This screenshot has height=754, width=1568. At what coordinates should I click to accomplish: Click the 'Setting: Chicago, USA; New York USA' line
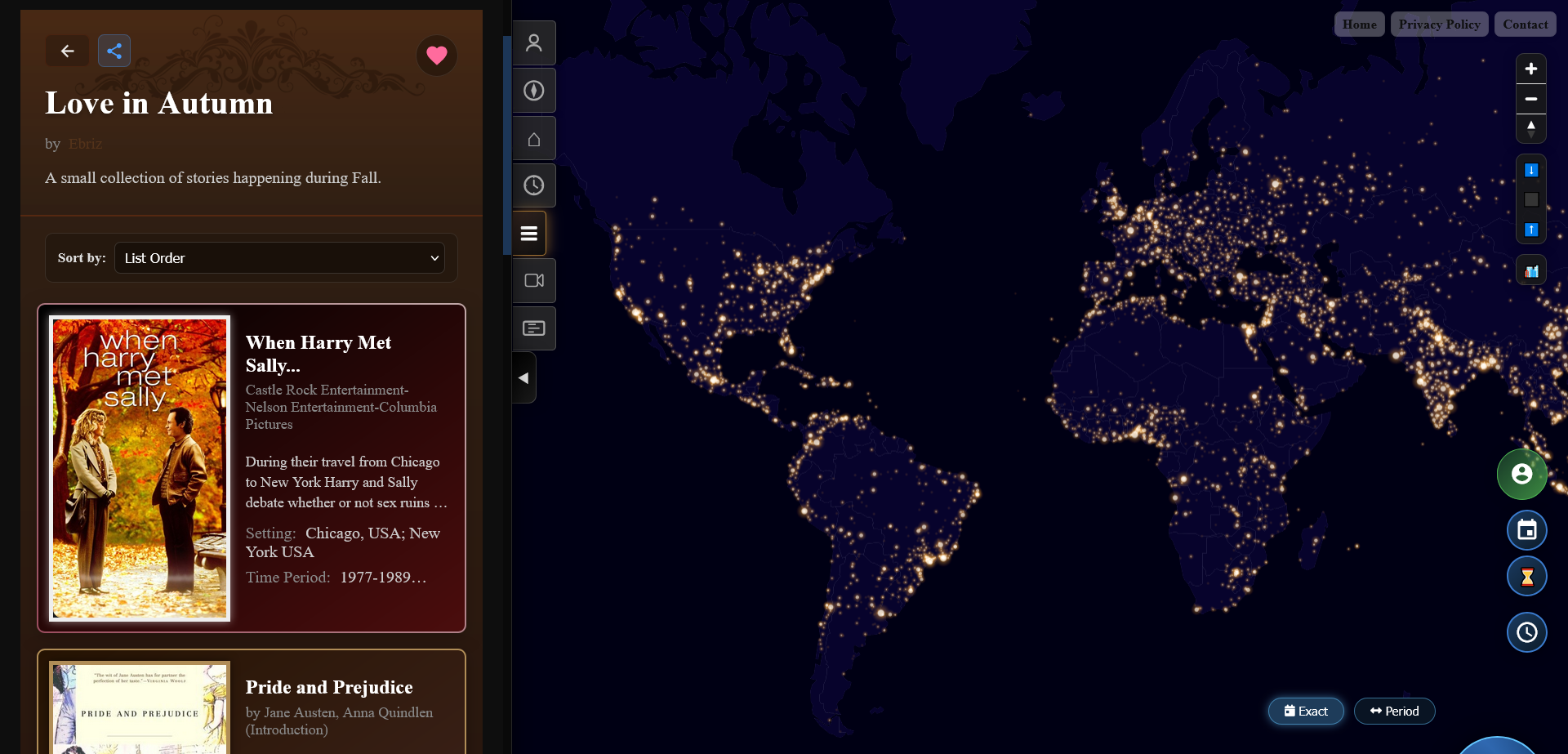[x=343, y=542]
